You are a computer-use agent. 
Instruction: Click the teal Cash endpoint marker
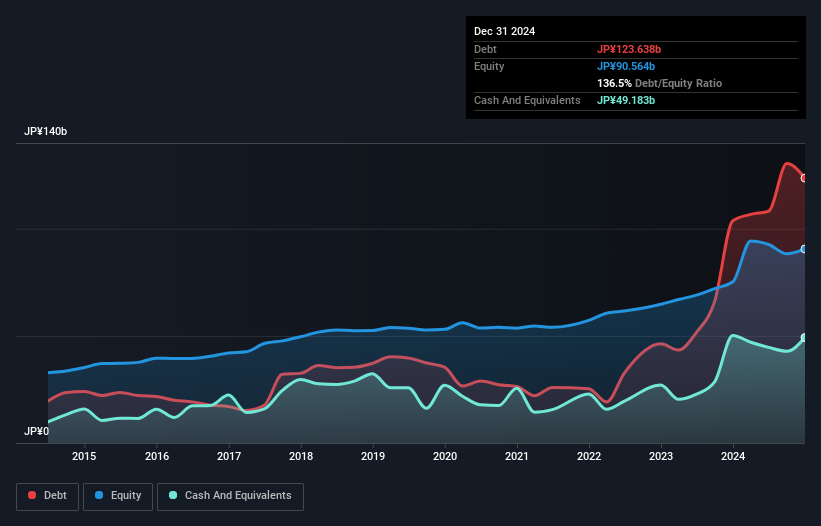point(804,338)
